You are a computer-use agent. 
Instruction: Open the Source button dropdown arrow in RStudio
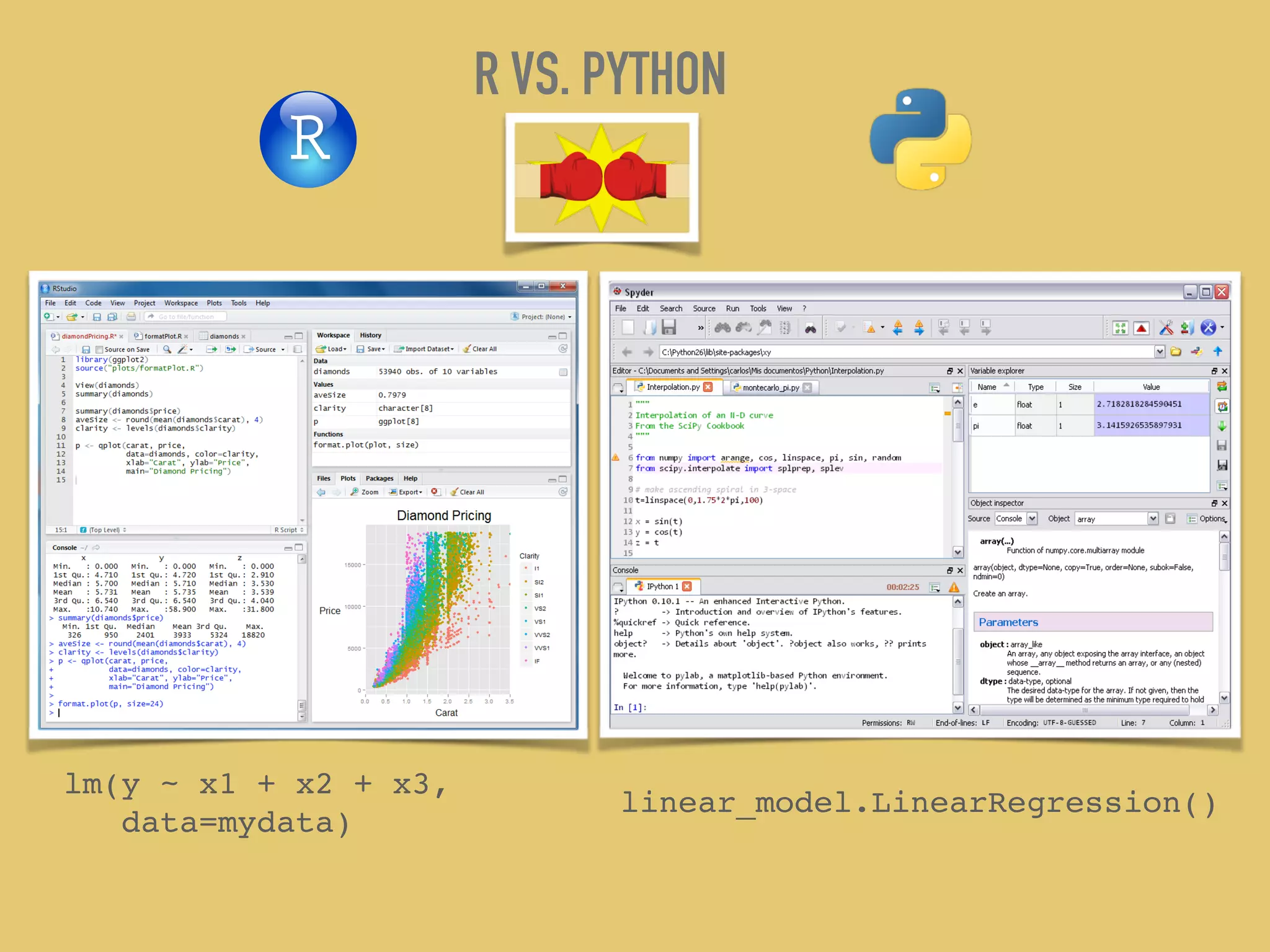click(x=283, y=350)
